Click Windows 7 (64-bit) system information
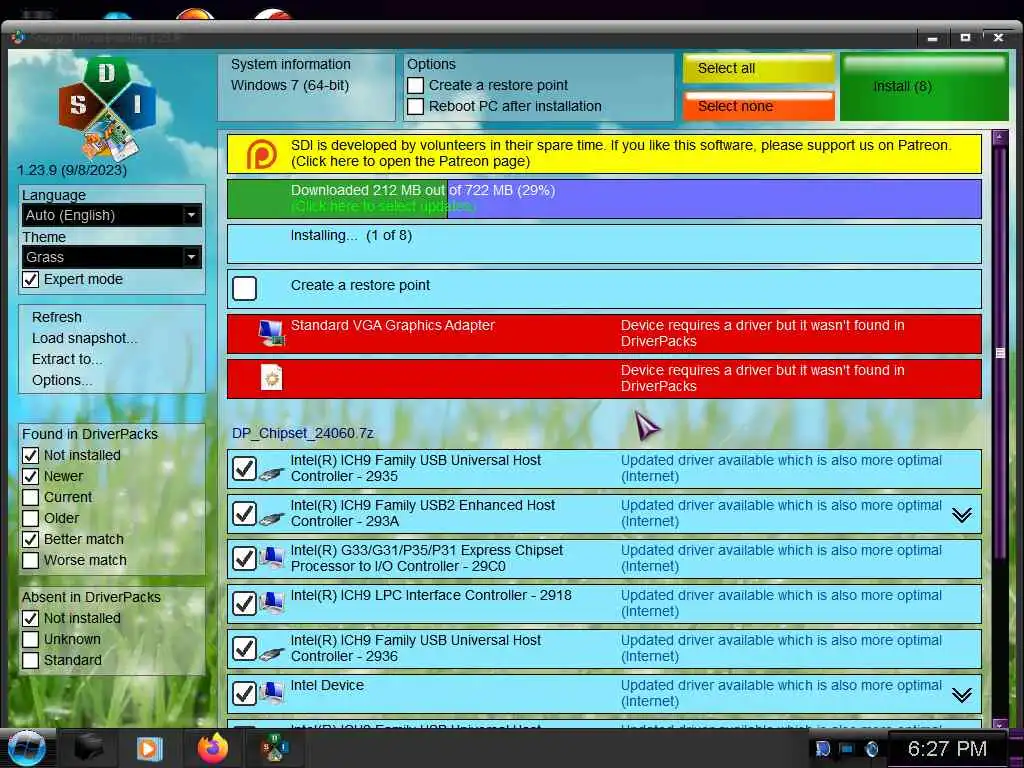 click(x=290, y=86)
